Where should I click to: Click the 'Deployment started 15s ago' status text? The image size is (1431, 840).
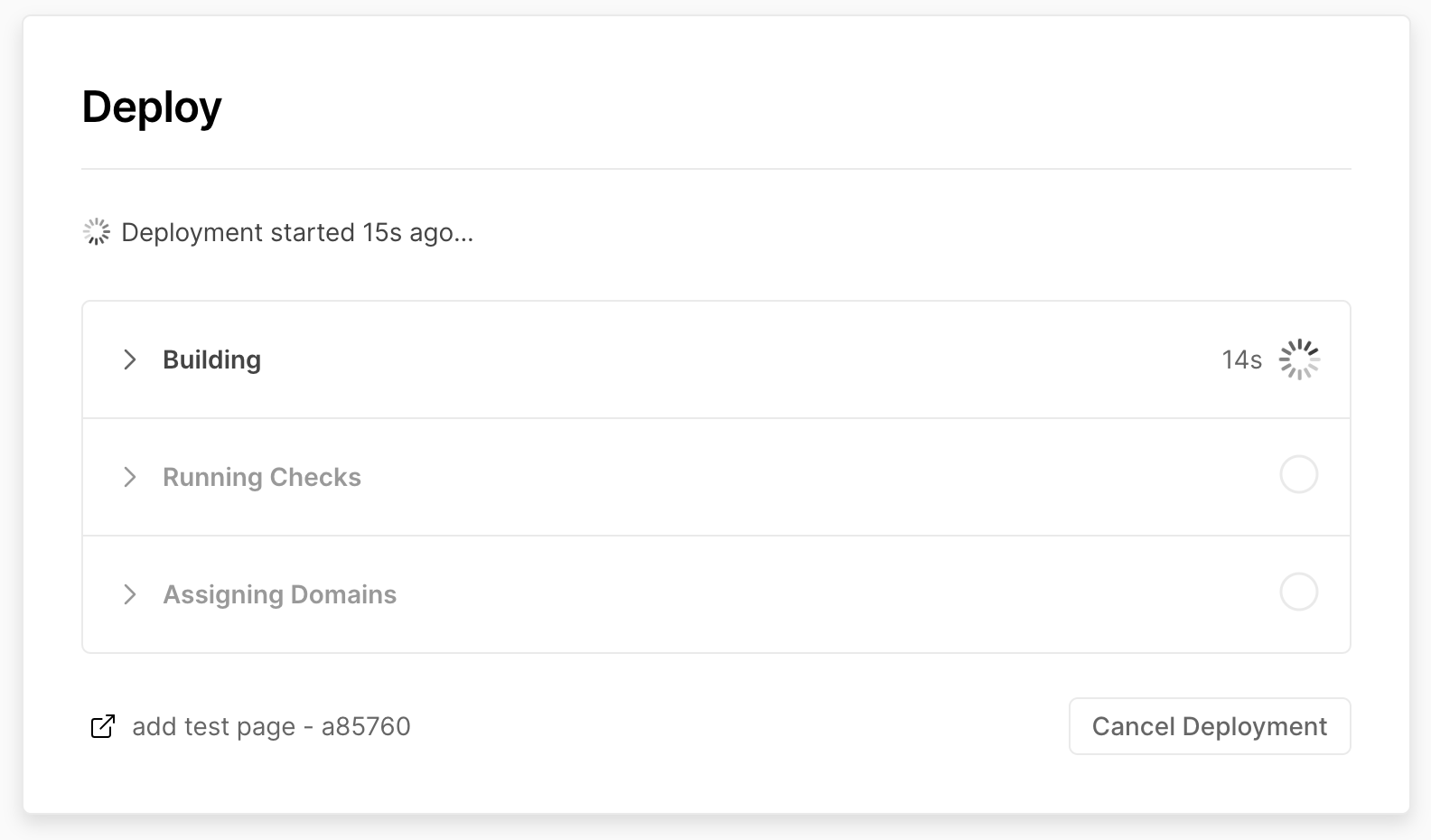coord(297,232)
